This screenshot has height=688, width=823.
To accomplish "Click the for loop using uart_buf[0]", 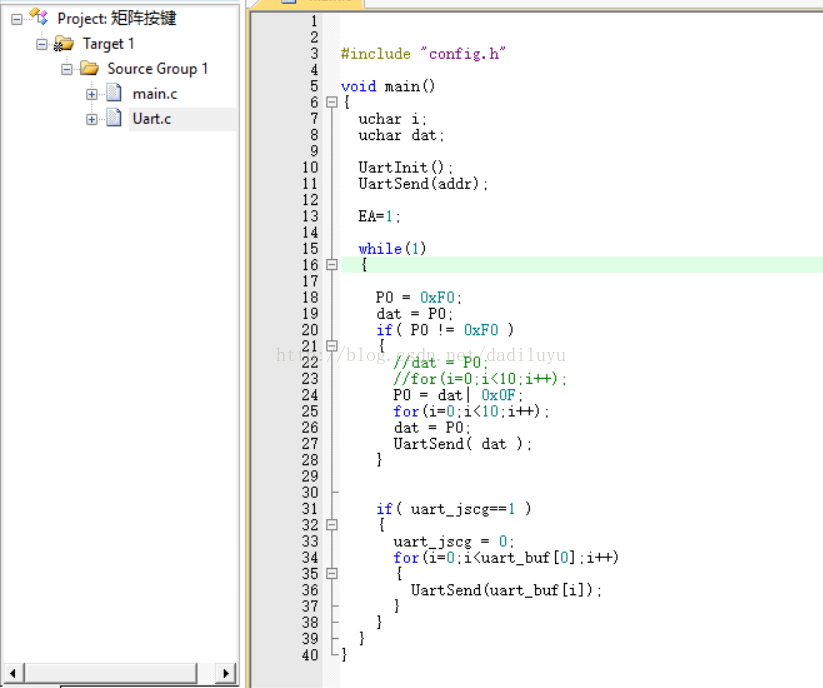I will pyautogui.click(x=506, y=557).
